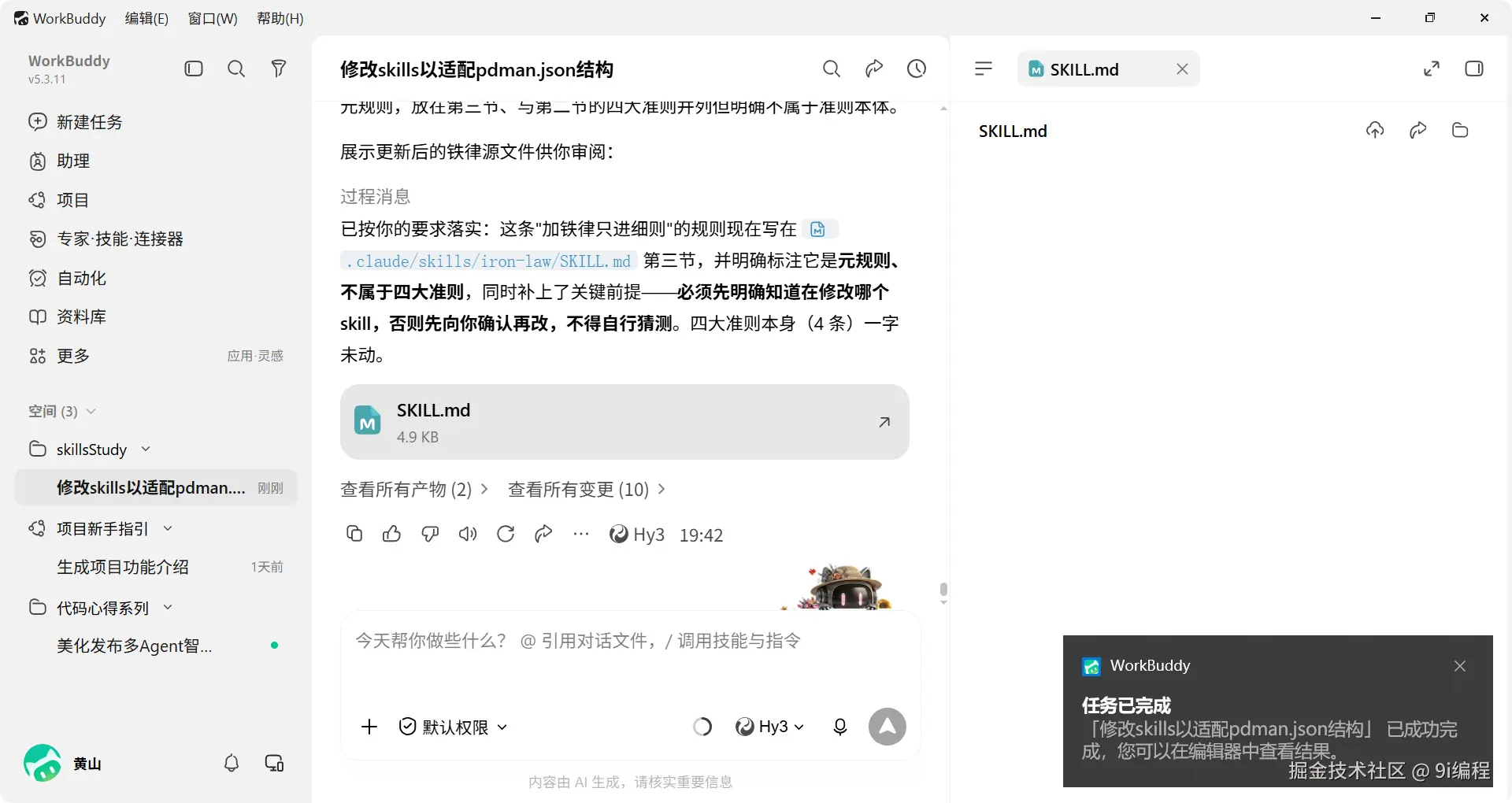Click the chat scrollbar thumb
The image size is (1512, 803).
tap(943, 590)
